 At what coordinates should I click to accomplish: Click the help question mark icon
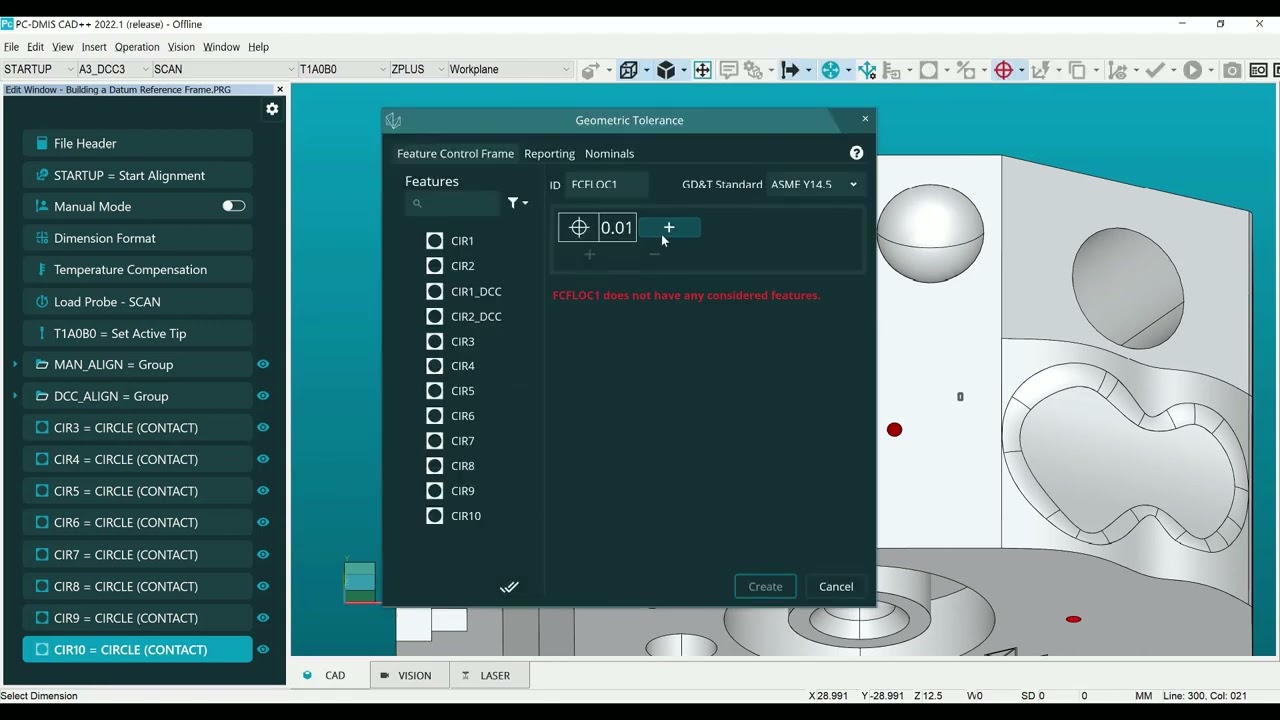(x=856, y=153)
